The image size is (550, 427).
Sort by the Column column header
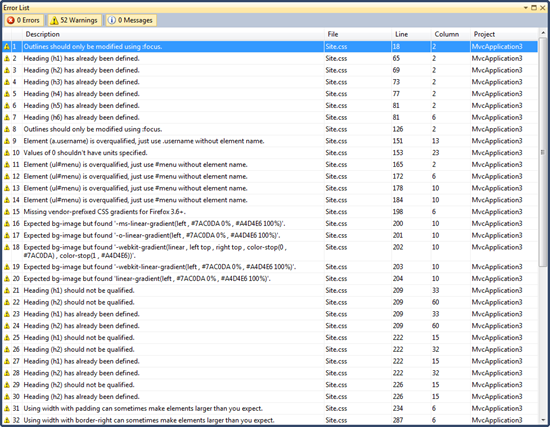tap(451, 34)
